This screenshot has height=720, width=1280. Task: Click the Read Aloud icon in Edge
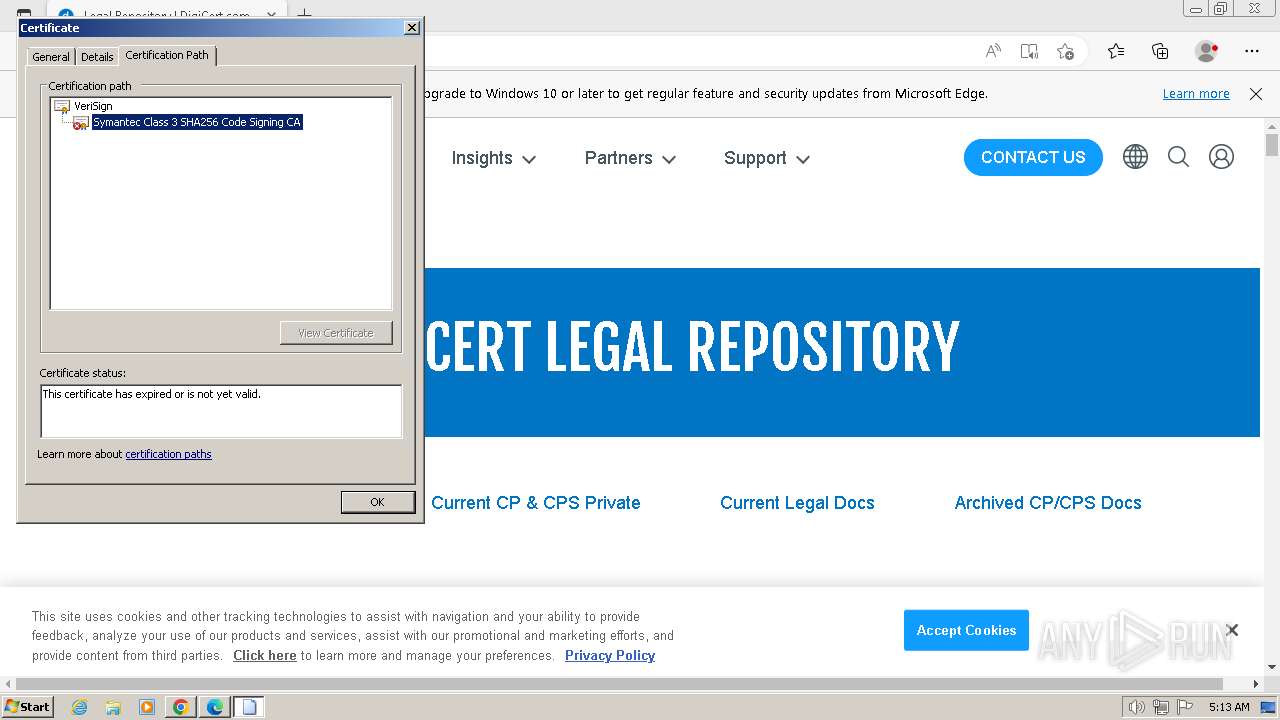click(x=993, y=51)
